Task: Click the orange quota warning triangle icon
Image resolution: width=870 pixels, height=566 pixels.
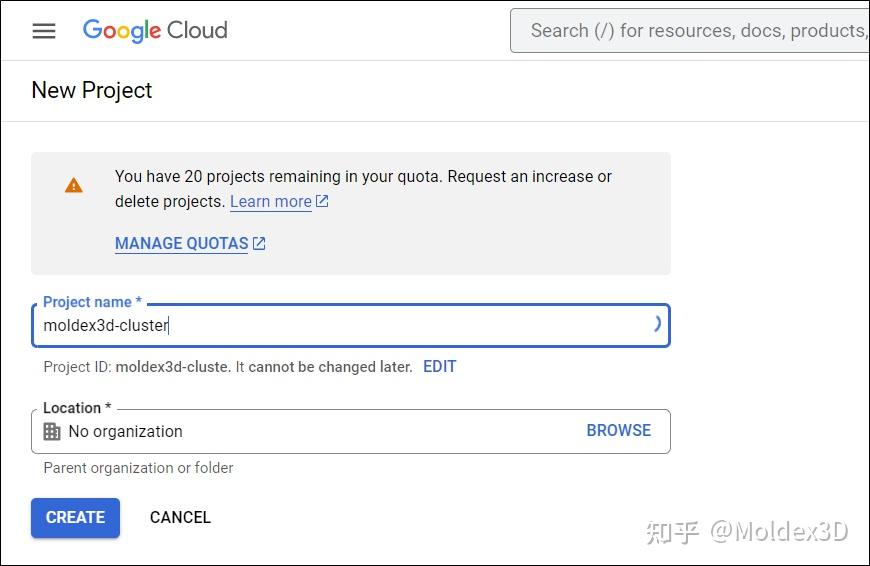Action: pos(74,185)
